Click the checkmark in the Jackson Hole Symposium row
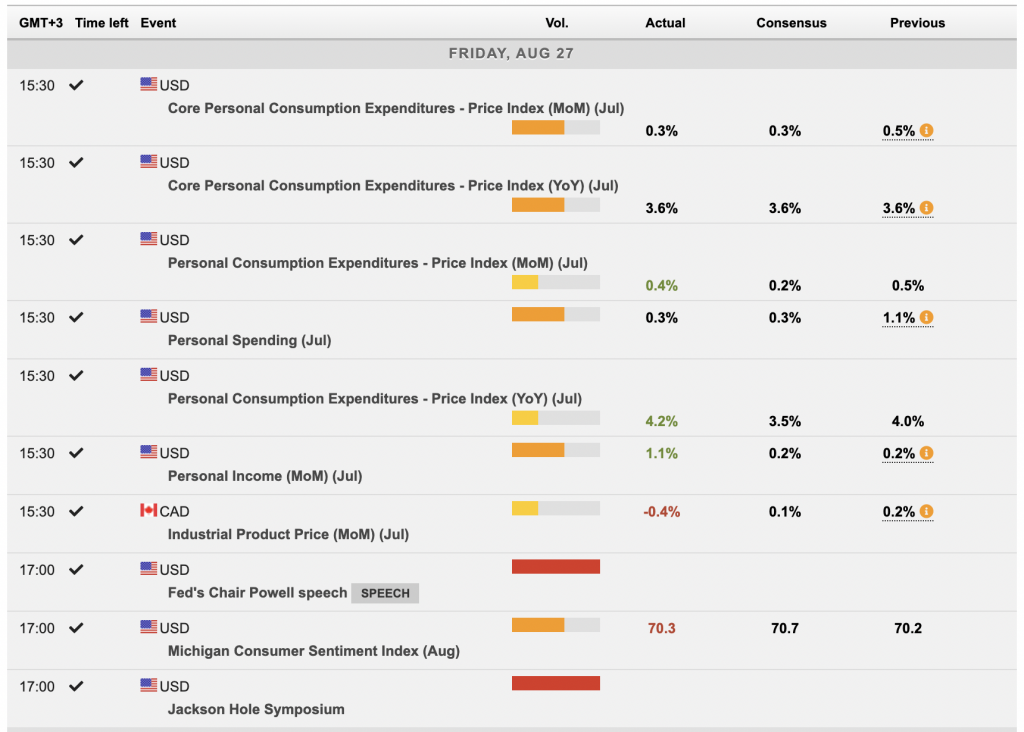 click(76, 686)
